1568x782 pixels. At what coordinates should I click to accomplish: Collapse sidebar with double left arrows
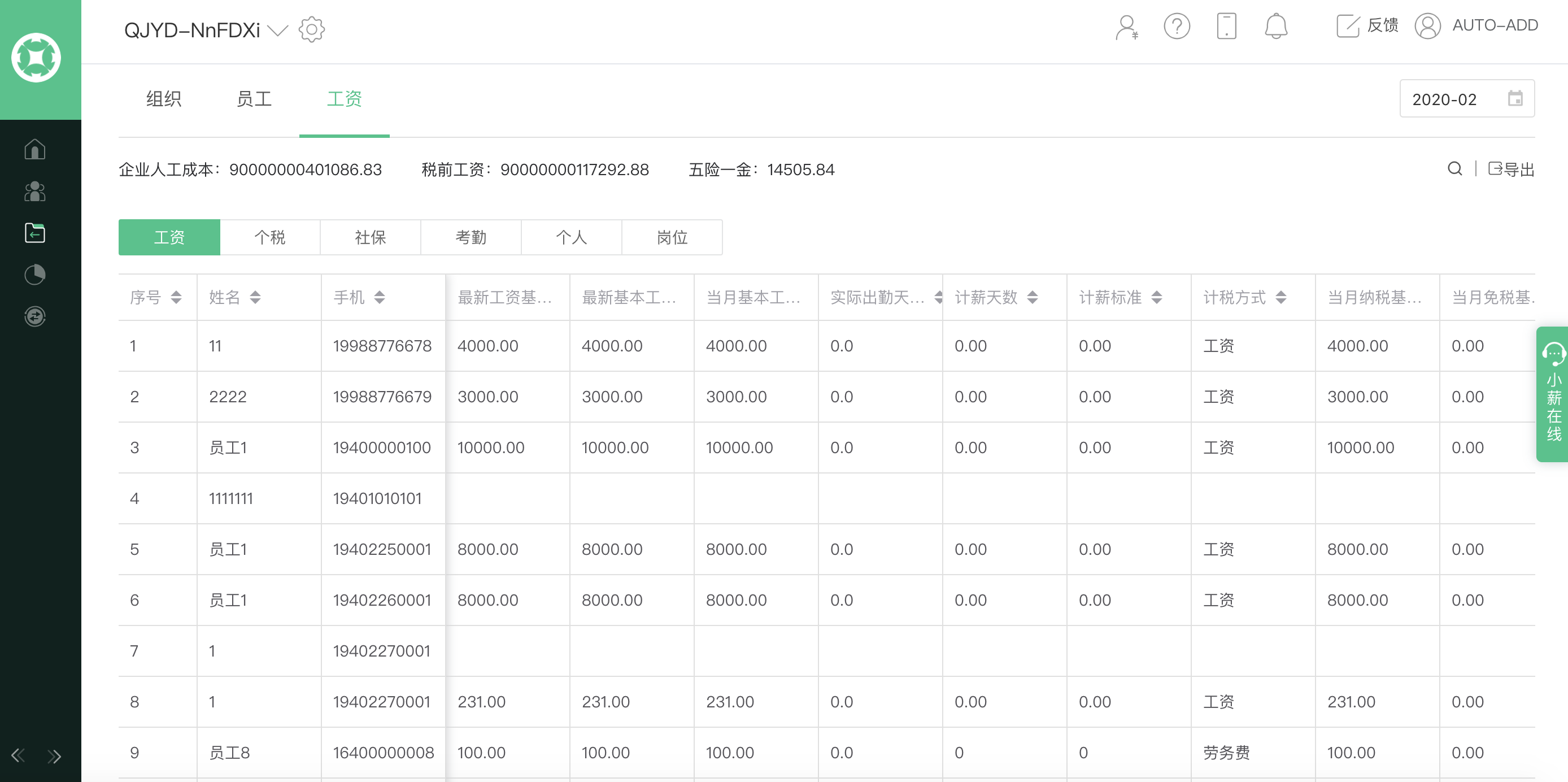[x=18, y=756]
